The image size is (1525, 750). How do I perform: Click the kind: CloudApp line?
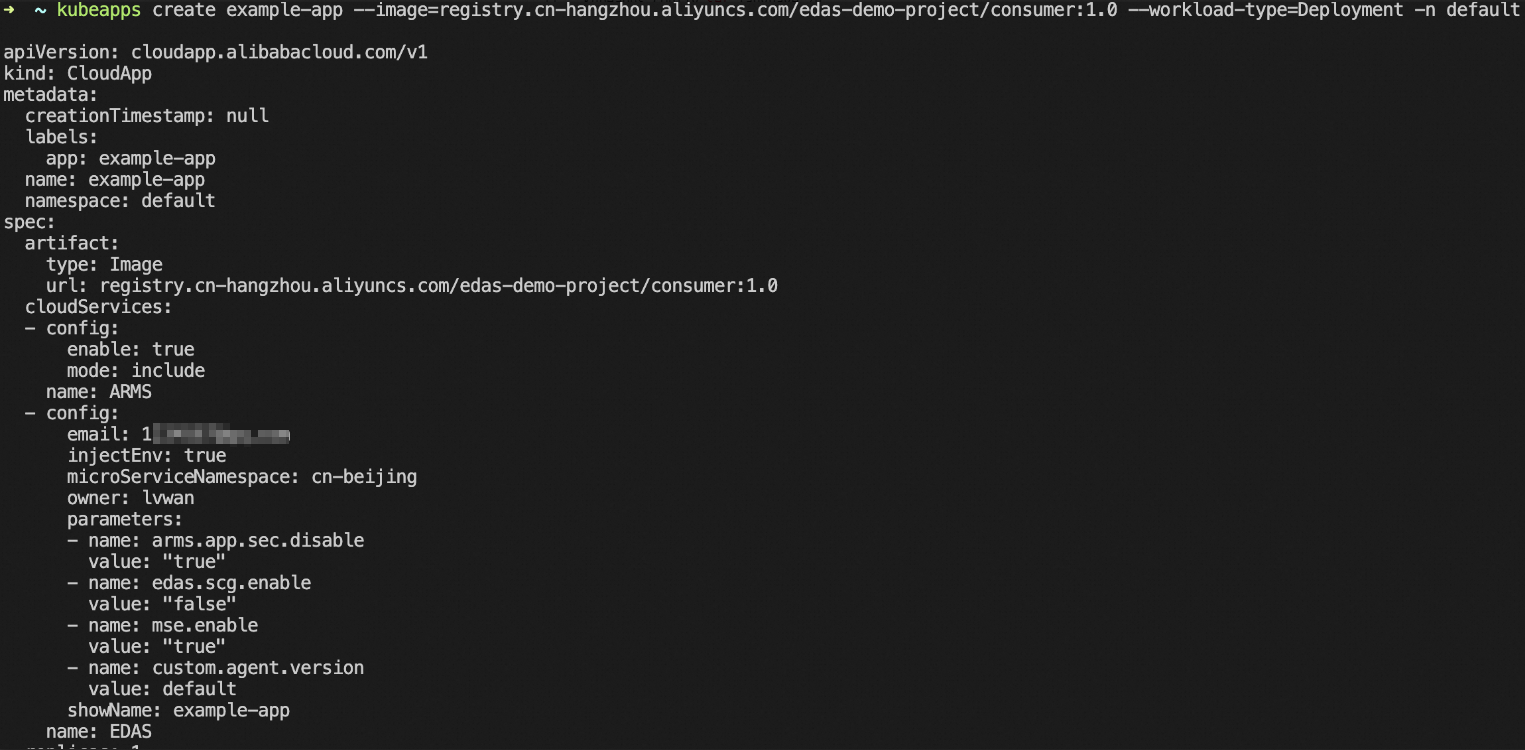click(78, 73)
